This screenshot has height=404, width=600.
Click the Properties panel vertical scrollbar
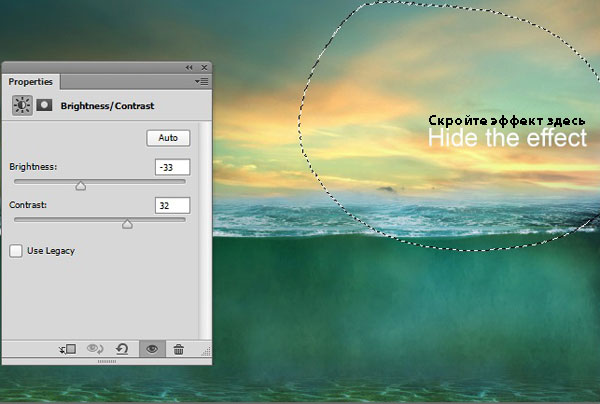point(205,230)
